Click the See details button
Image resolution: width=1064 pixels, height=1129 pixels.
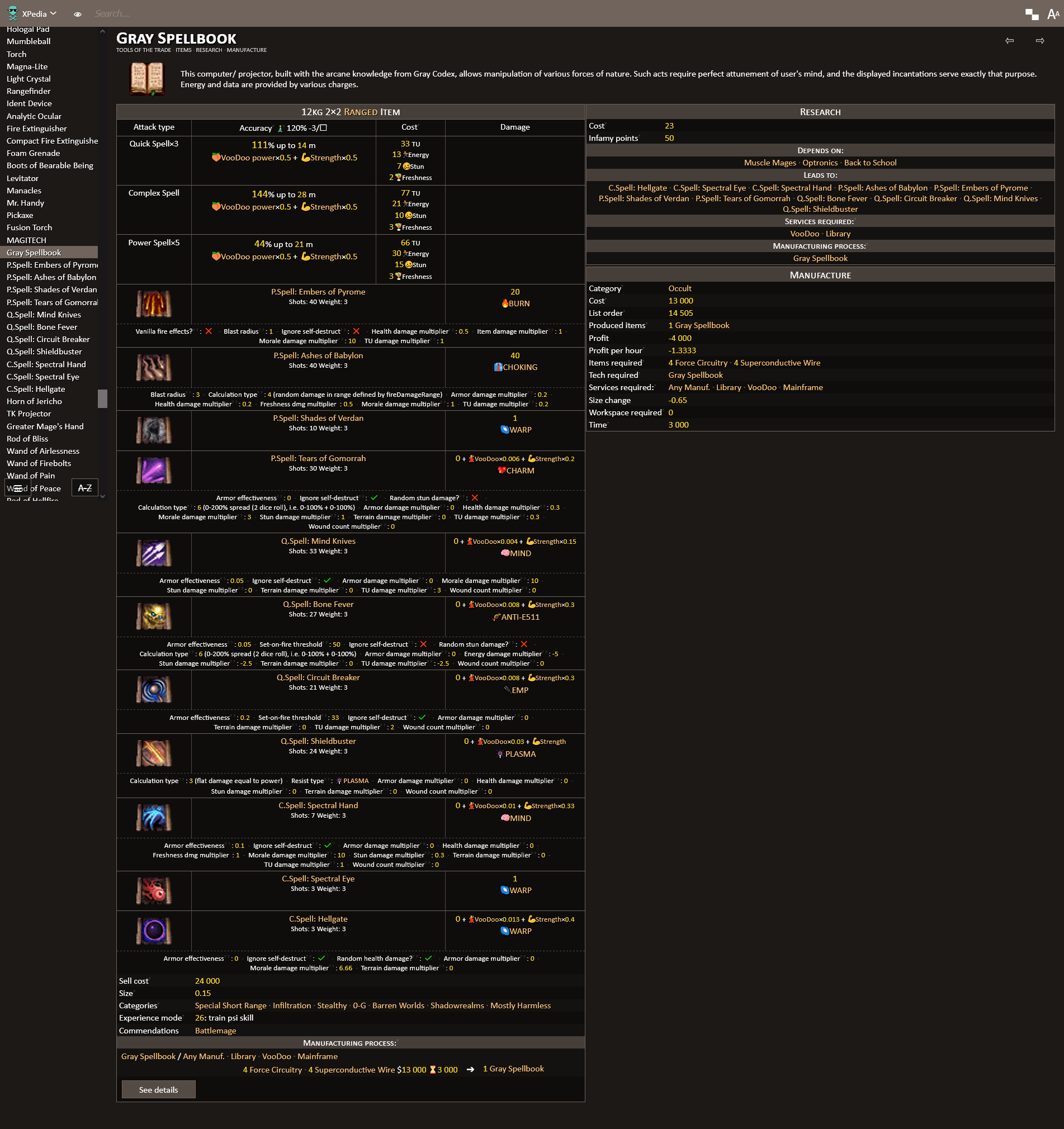click(x=158, y=1089)
